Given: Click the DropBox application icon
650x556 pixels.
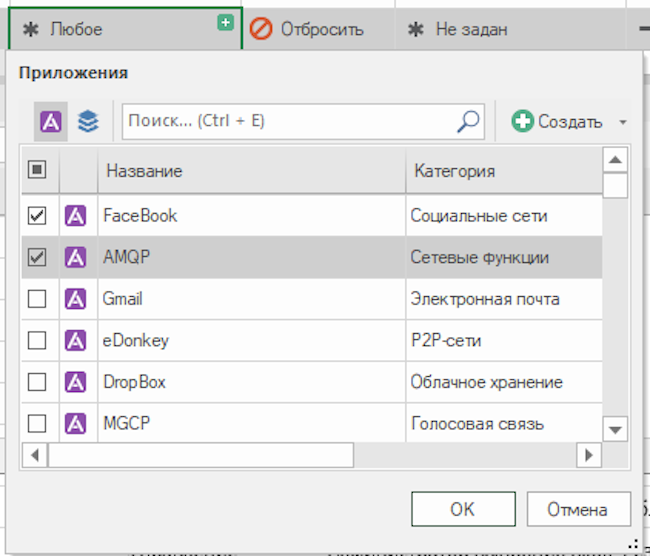Looking at the screenshot, I should (x=76, y=382).
